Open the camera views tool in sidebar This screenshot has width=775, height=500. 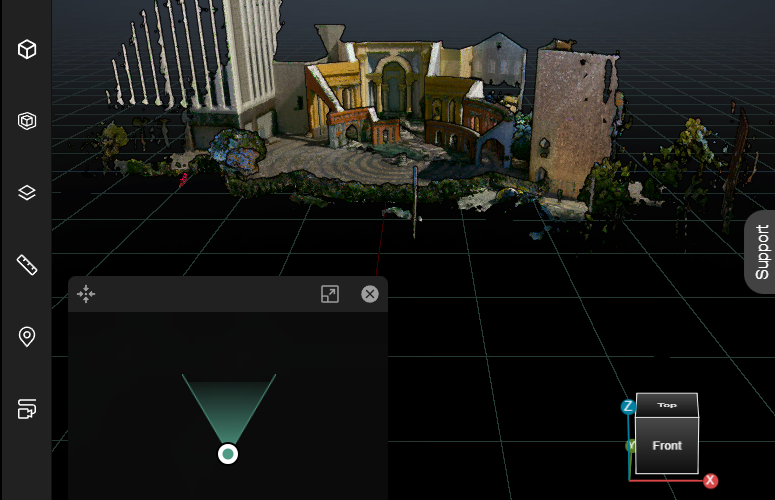27,409
